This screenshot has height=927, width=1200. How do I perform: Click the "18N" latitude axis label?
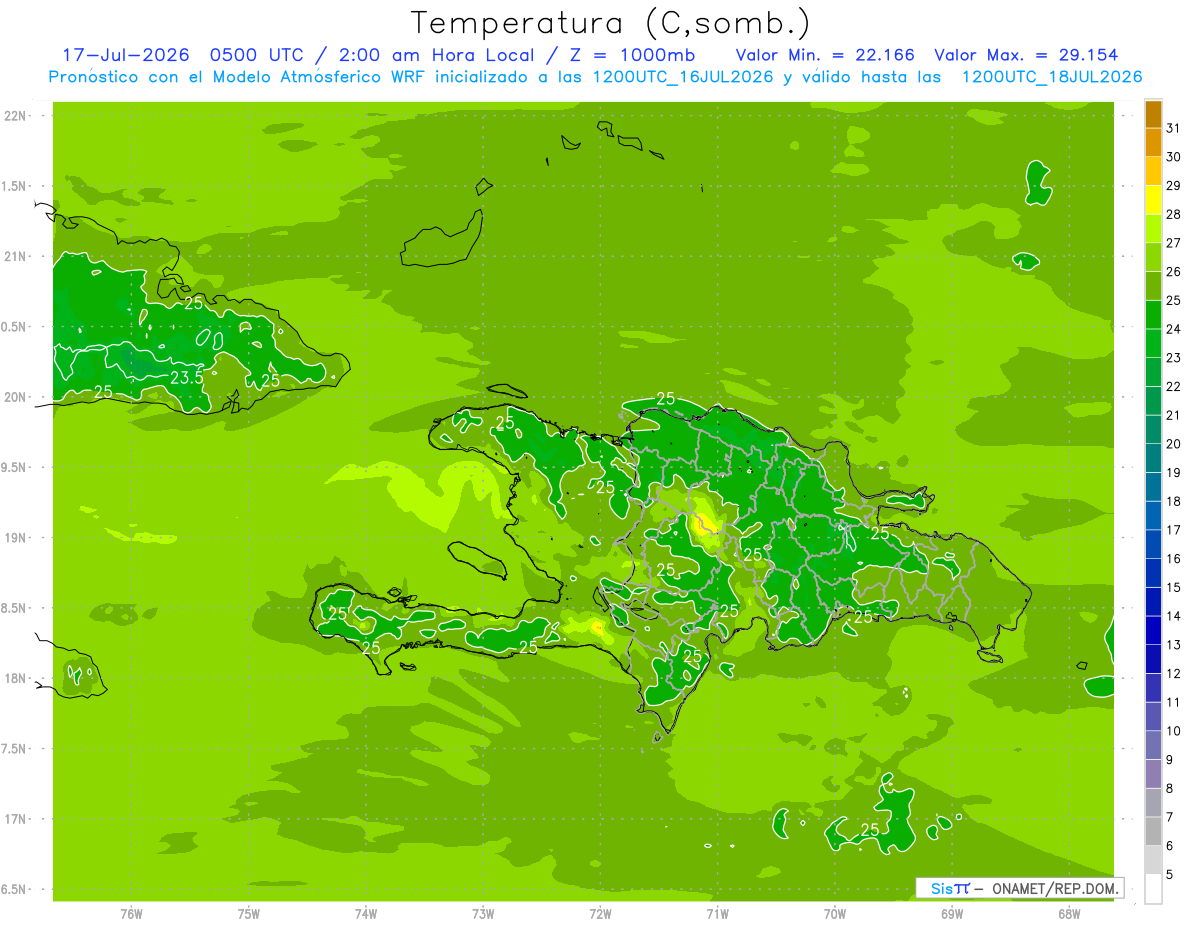16,678
